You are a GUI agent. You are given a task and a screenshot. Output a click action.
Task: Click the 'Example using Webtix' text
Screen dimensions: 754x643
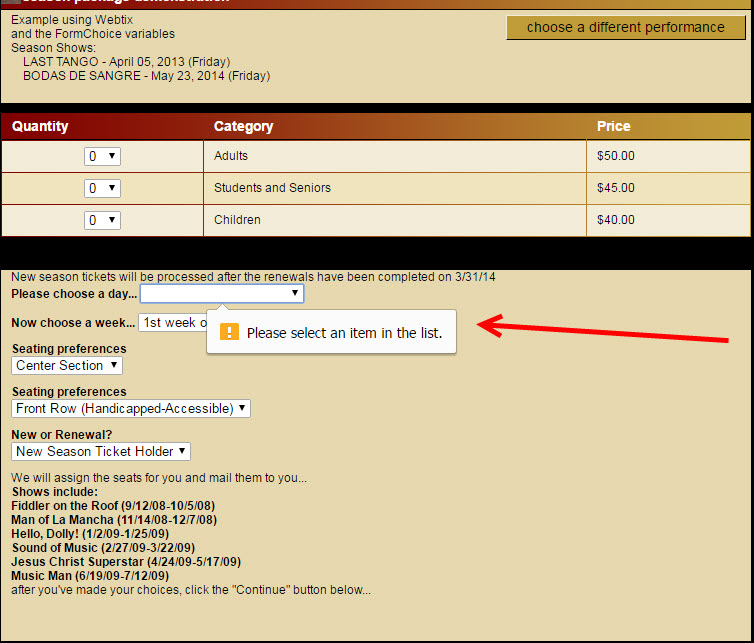[72, 20]
